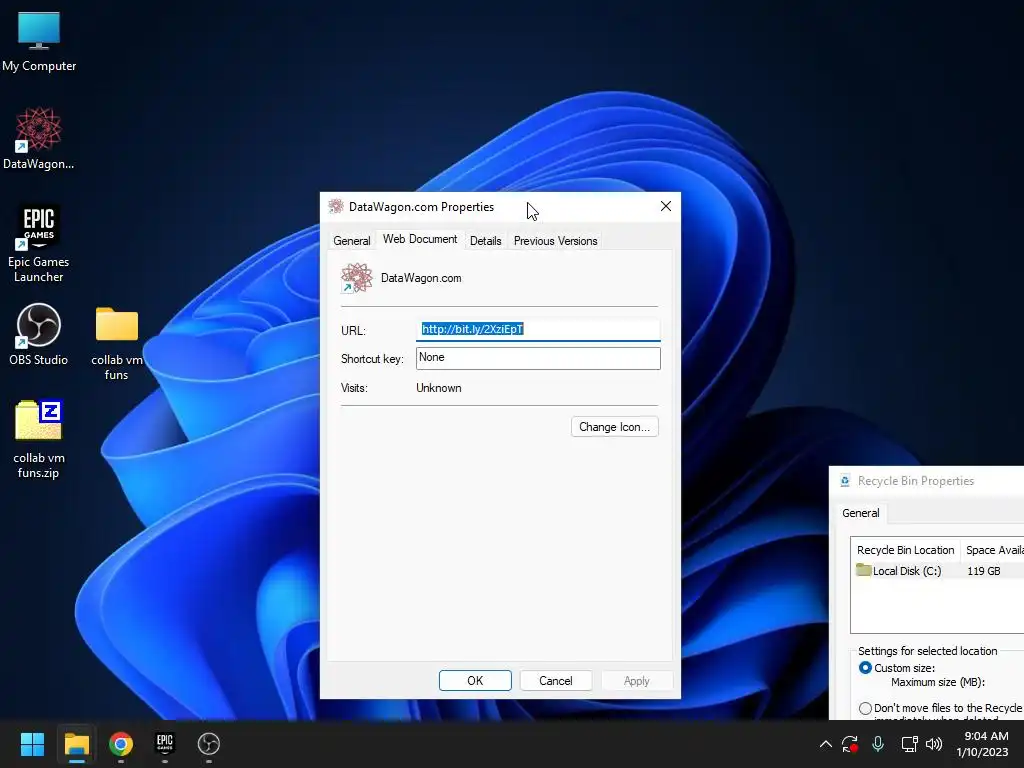Click Cancel in DataWagon Properties
The width and height of the screenshot is (1024, 768).
point(556,680)
